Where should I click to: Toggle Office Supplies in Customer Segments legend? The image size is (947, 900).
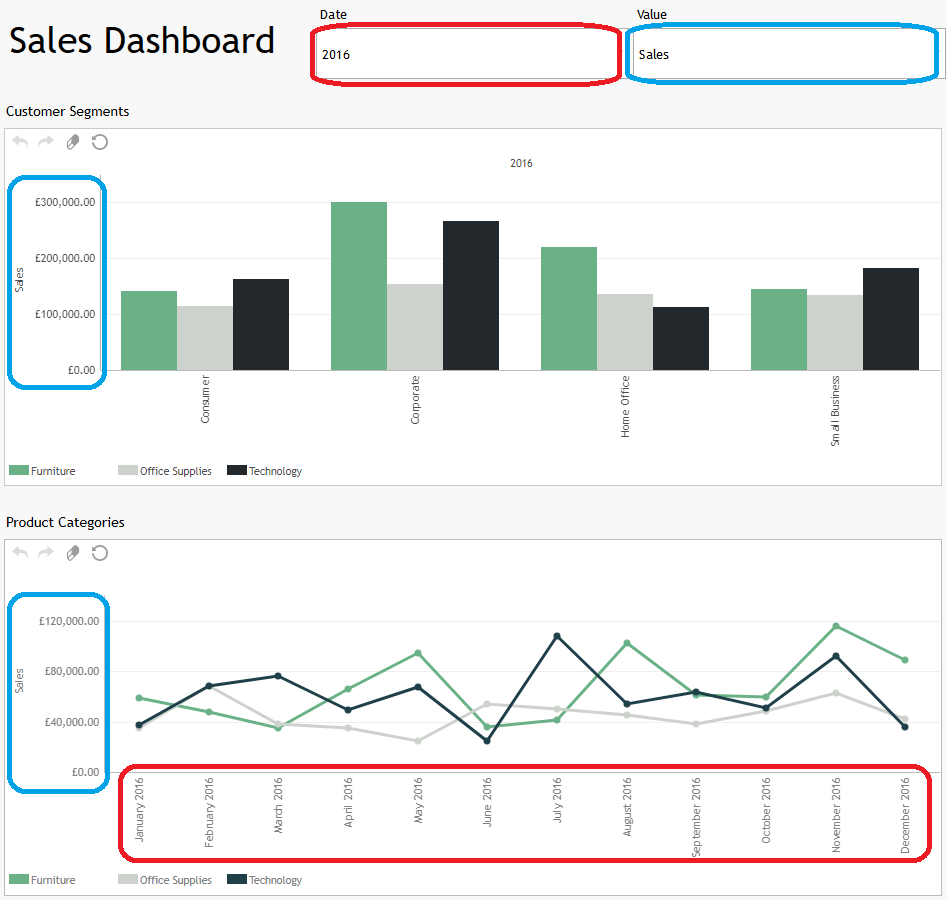[164, 470]
